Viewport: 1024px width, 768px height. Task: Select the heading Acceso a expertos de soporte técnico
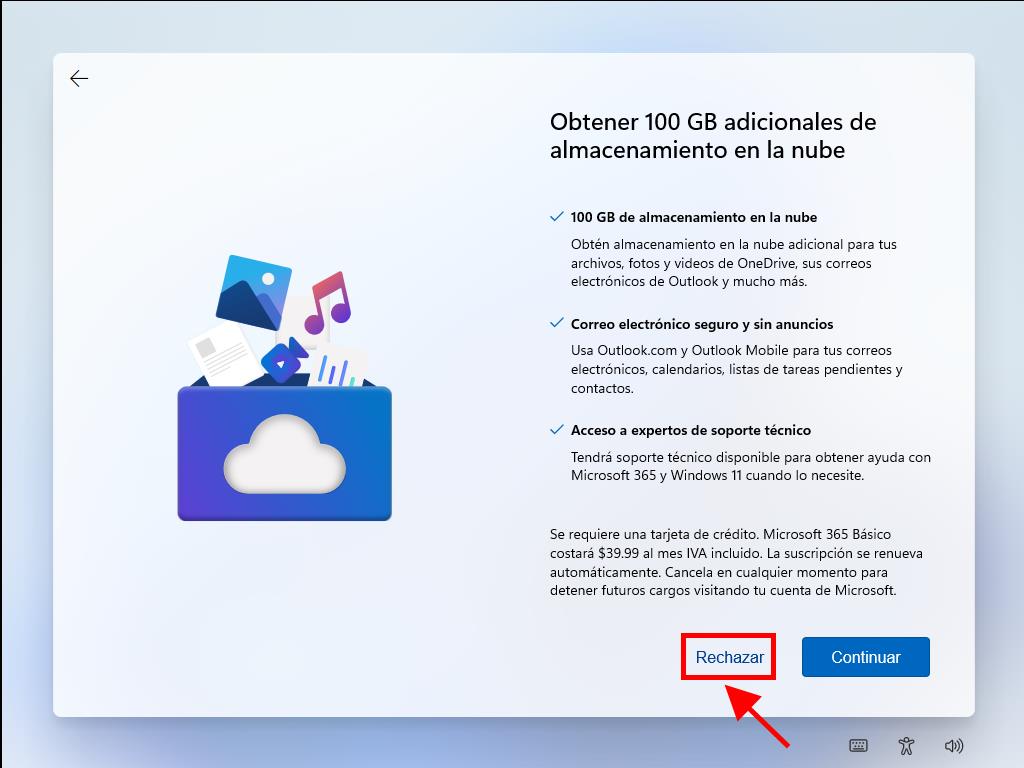point(690,430)
